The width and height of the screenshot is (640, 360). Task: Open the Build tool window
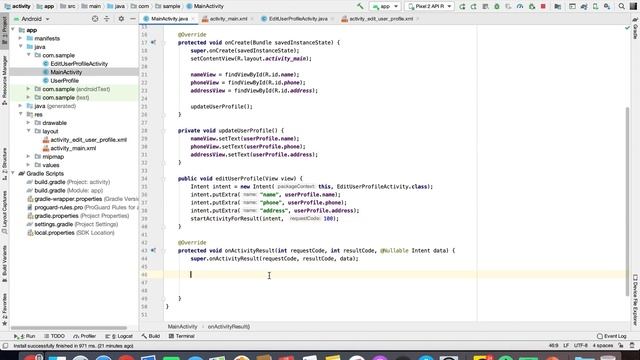[151, 336]
